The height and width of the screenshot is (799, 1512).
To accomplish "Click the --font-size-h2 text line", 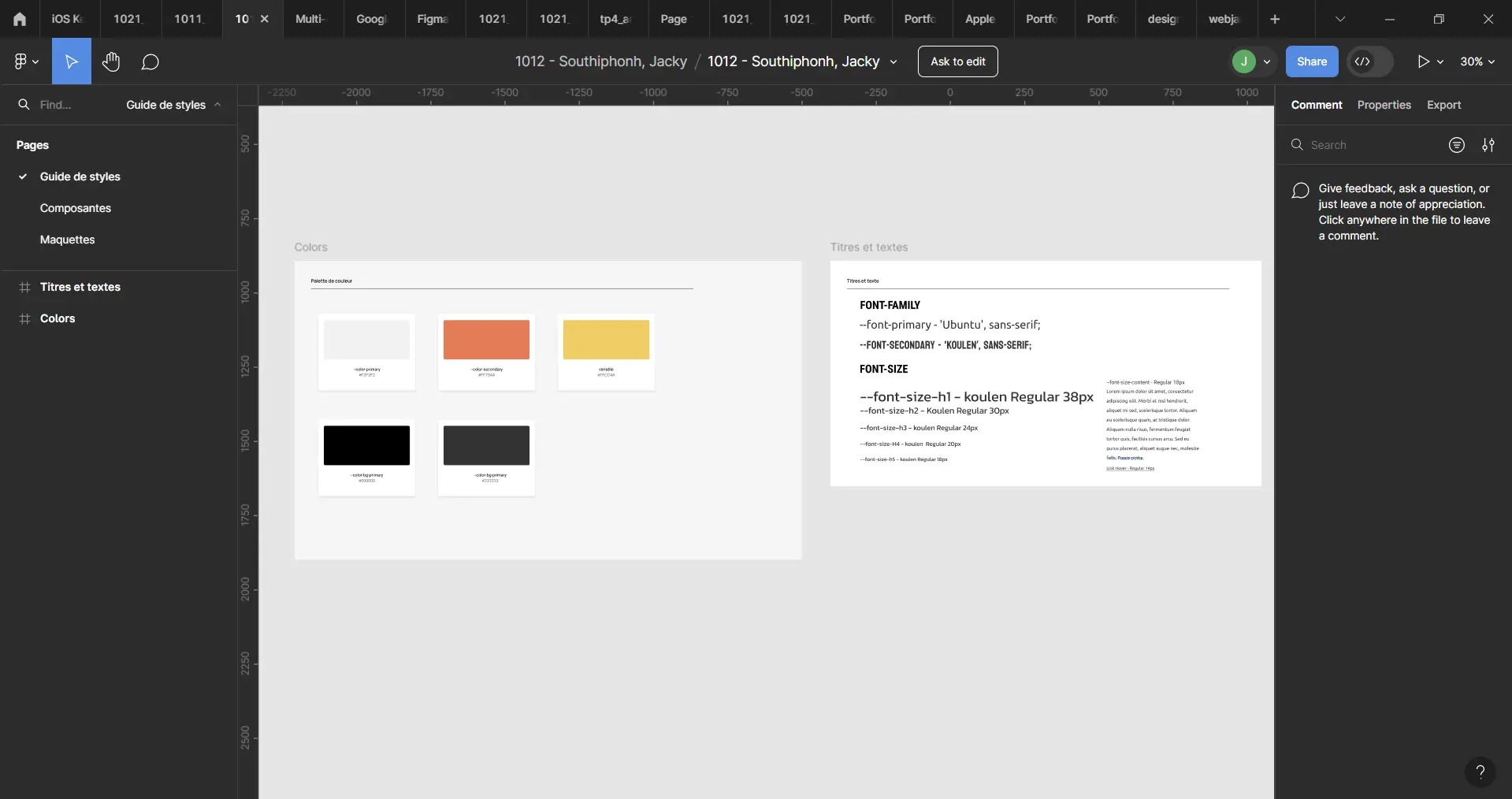I will [934, 411].
